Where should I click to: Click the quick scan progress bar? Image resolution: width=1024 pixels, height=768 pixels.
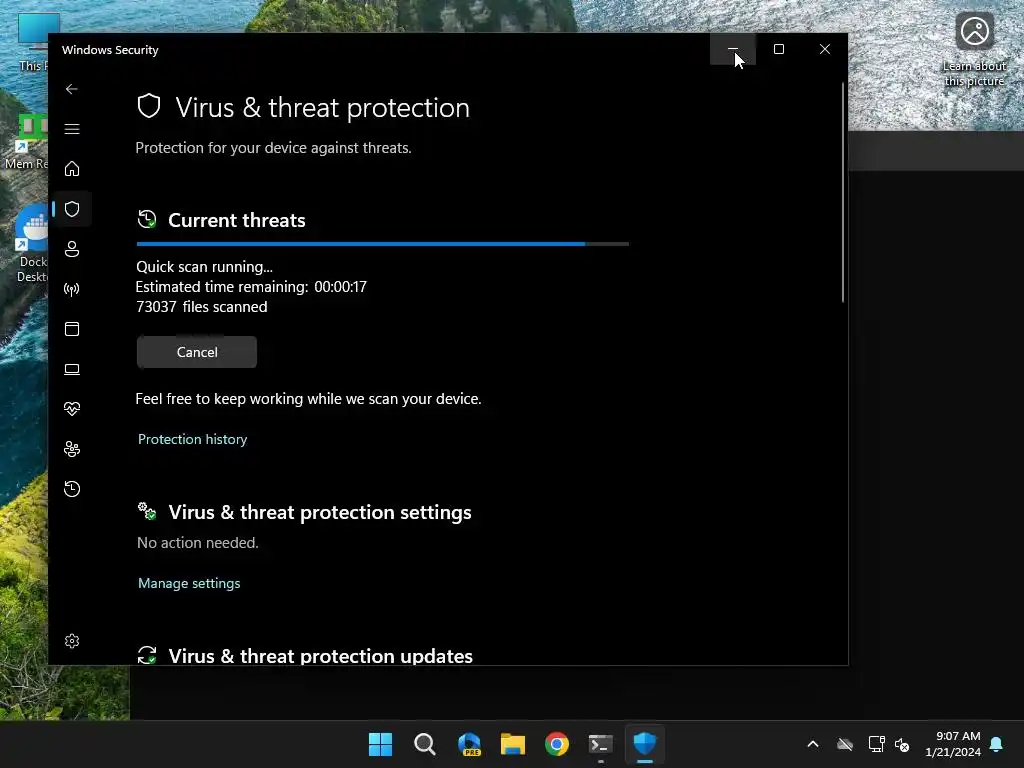[383, 244]
